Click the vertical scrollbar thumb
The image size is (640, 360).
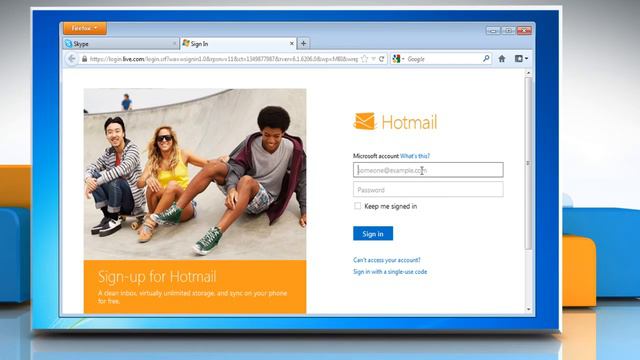coord(528,163)
